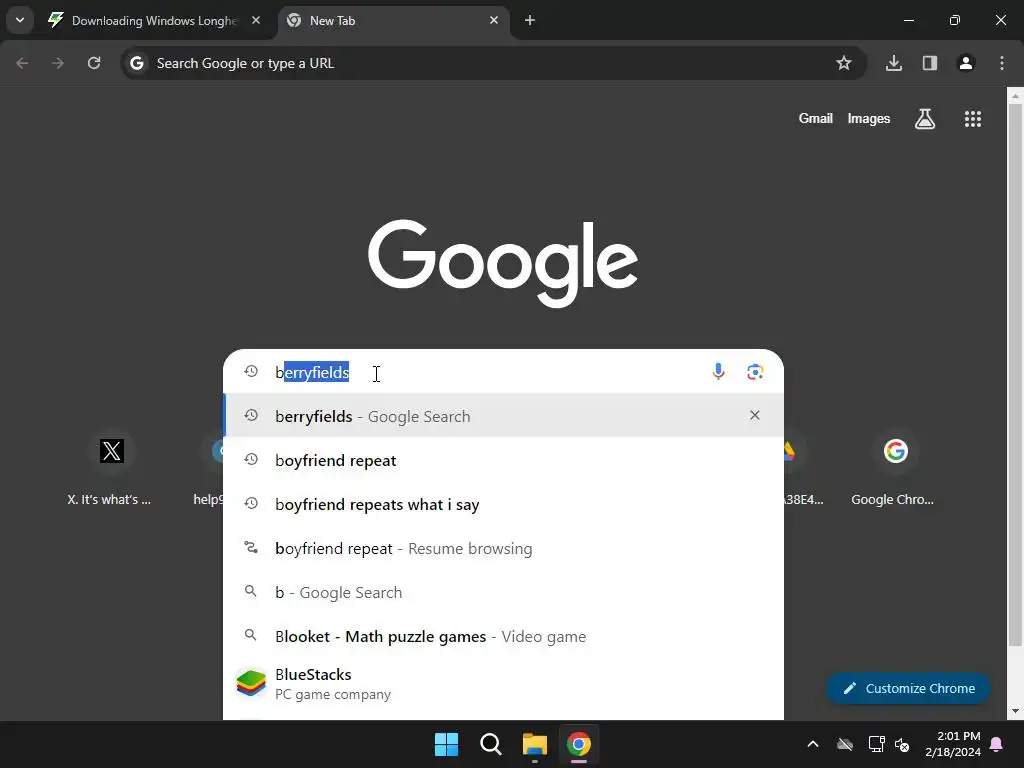Click the Google logo

click(x=503, y=263)
